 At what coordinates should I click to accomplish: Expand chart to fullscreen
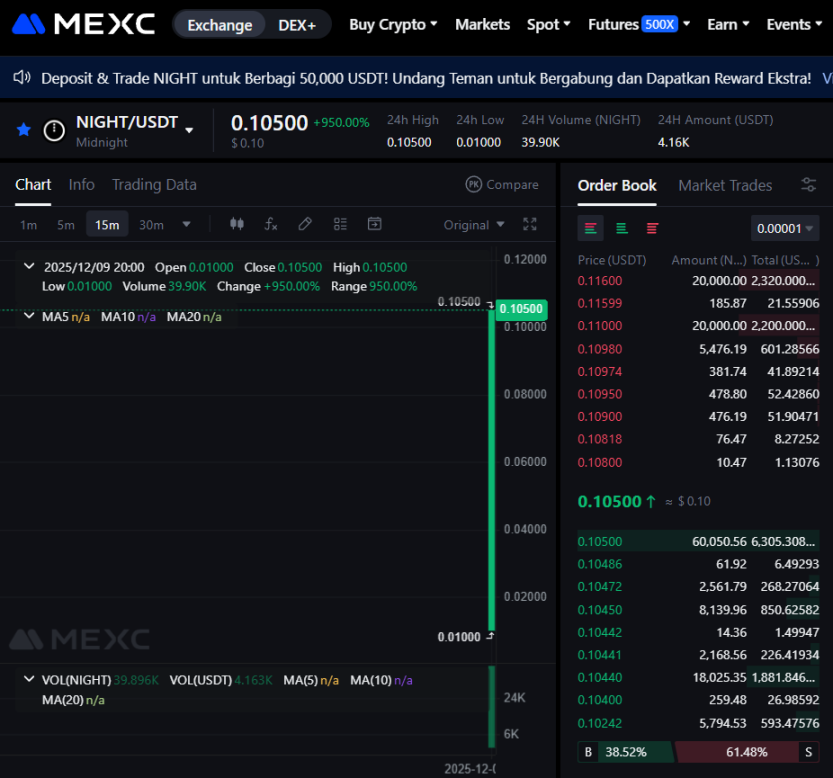[x=530, y=224]
